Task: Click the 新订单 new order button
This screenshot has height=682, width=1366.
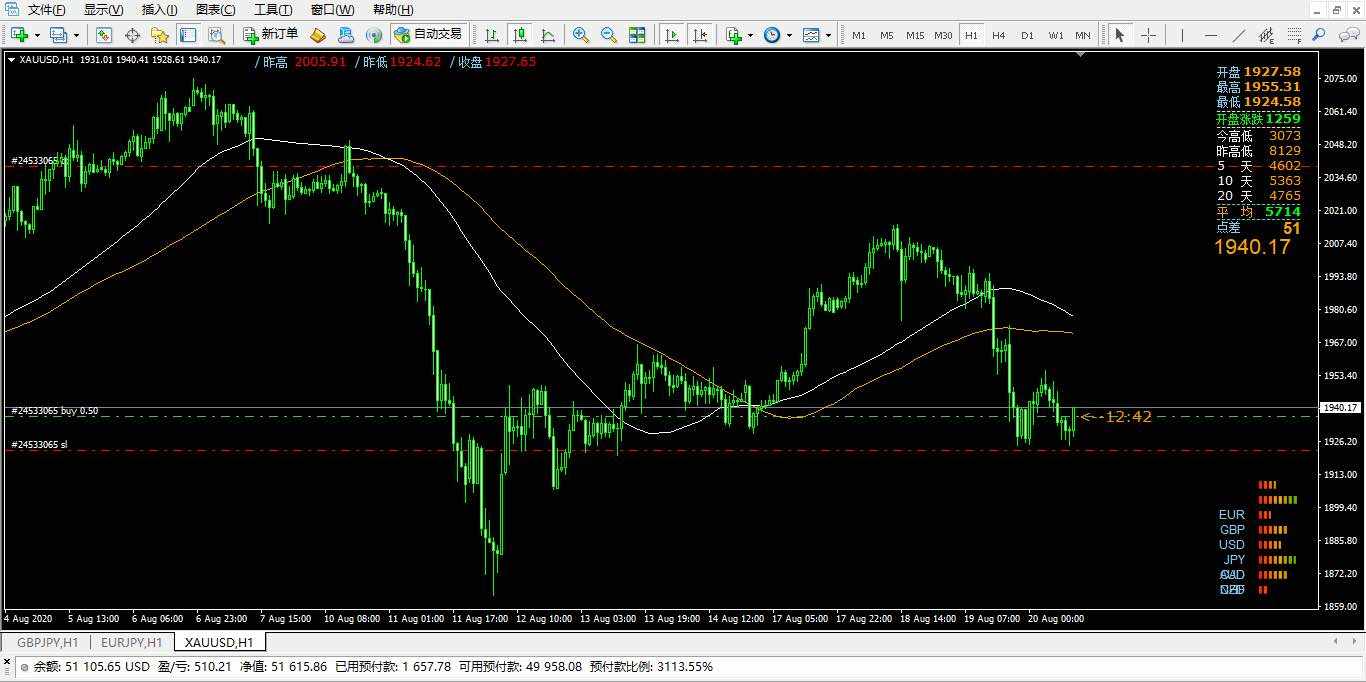Action: click(270, 35)
